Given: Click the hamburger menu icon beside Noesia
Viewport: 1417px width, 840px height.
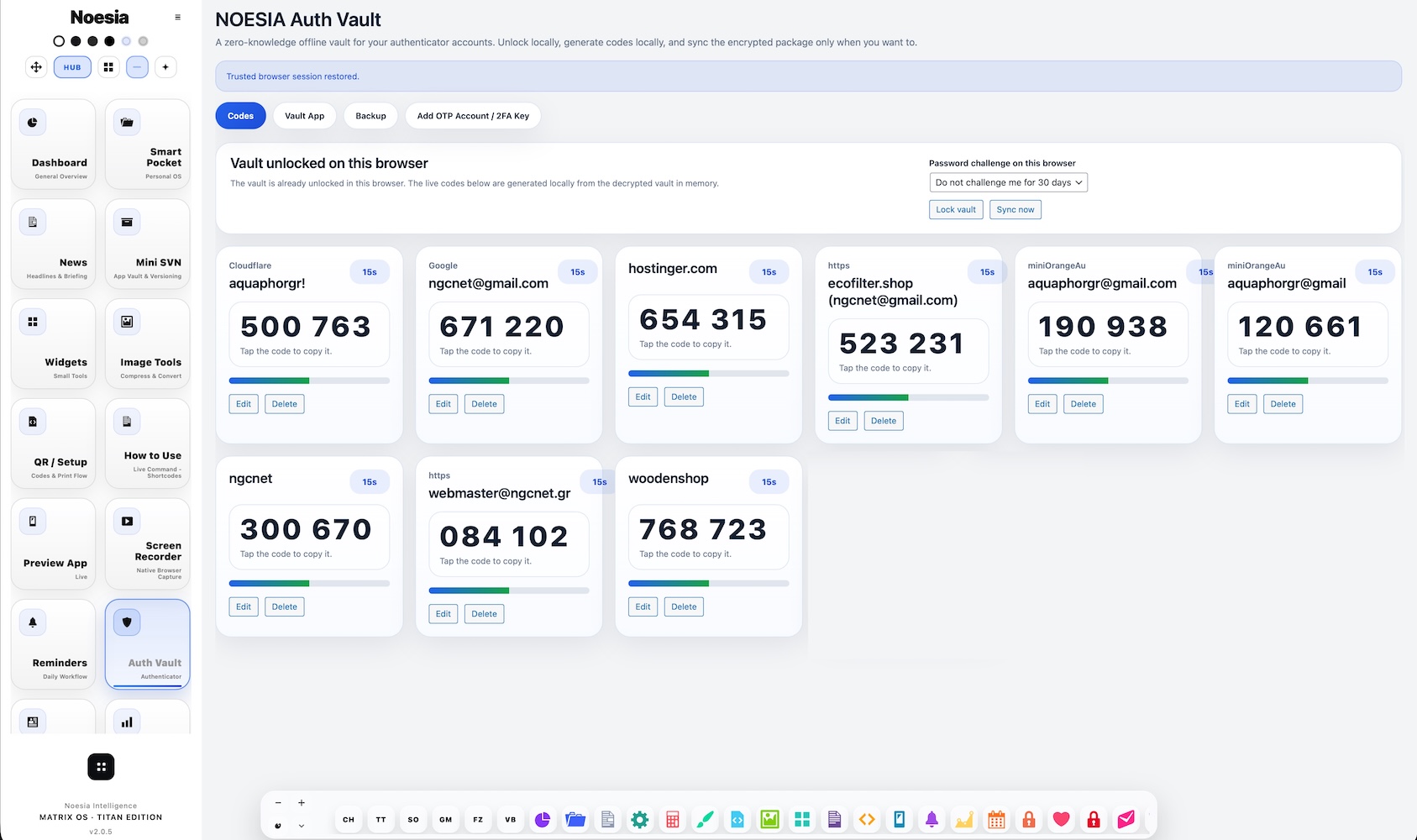Looking at the screenshot, I should (177, 17).
